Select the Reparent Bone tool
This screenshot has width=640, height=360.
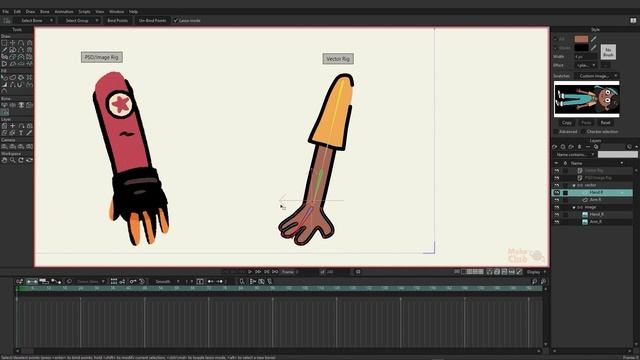click(x=29, y=105)
